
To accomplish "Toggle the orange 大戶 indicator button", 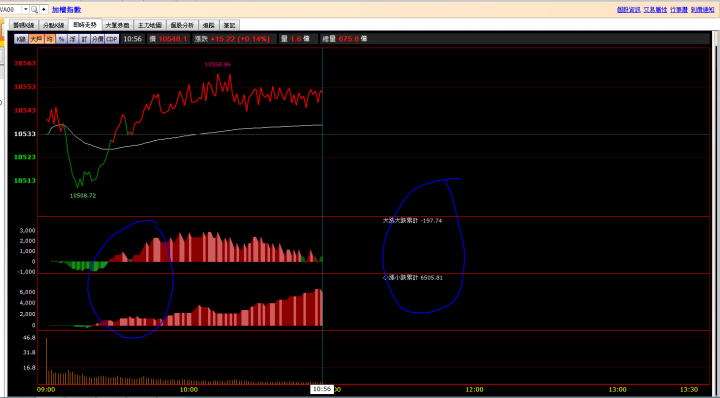I will pyautogui.click(x=36, y=39).
